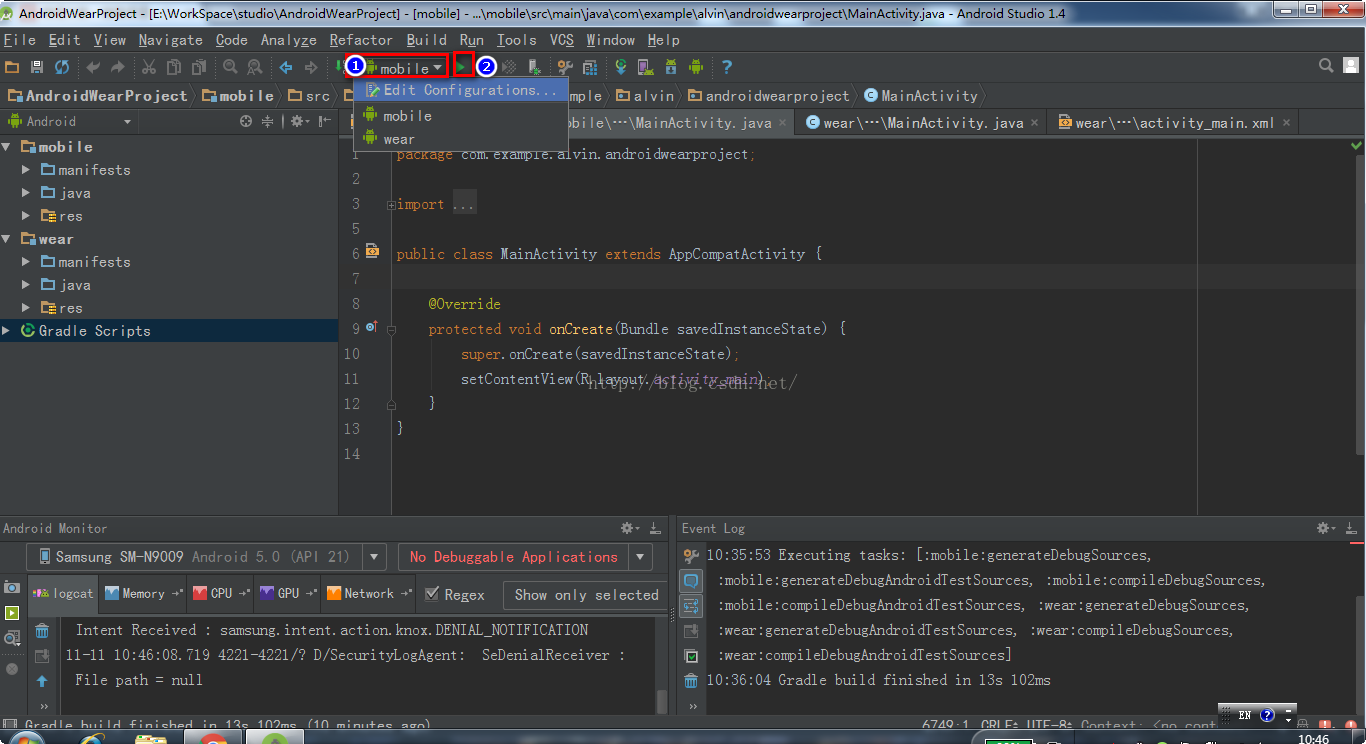Open Android Device Monitor icon

point(696,67)
